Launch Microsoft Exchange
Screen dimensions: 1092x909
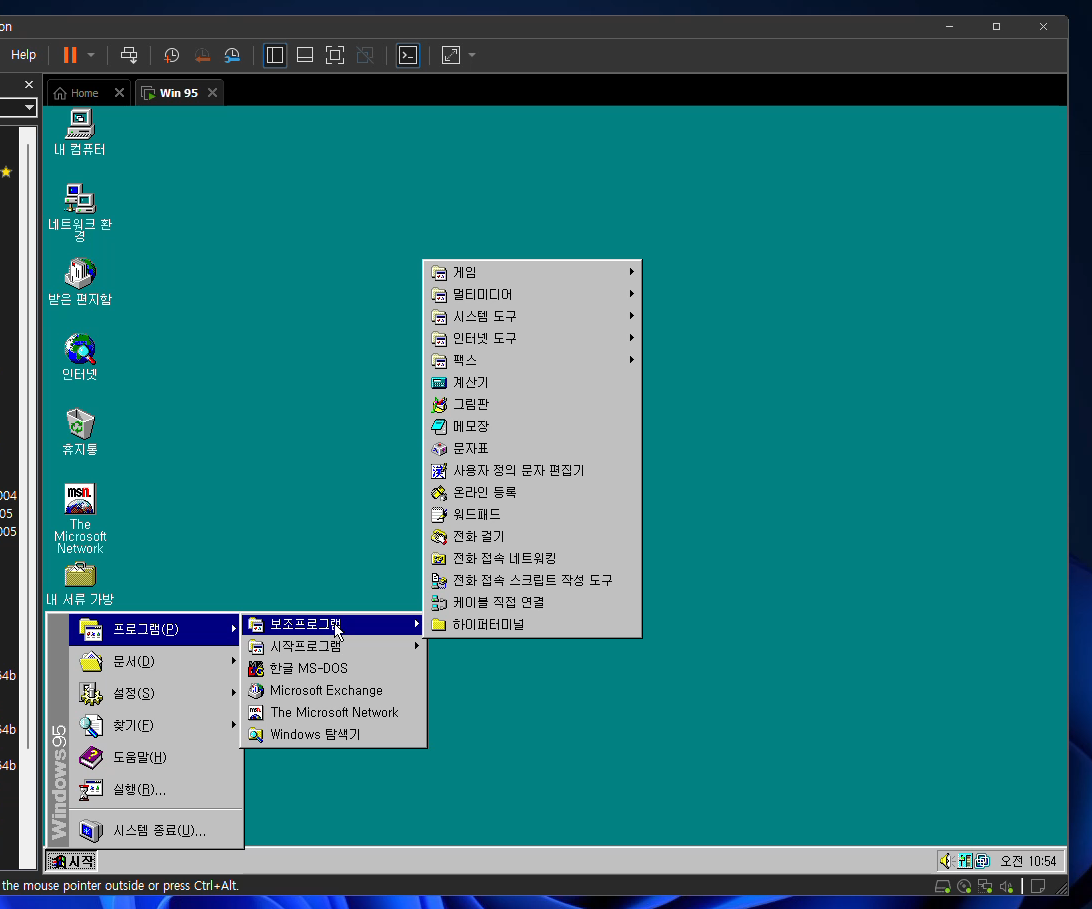click(334, 690)
